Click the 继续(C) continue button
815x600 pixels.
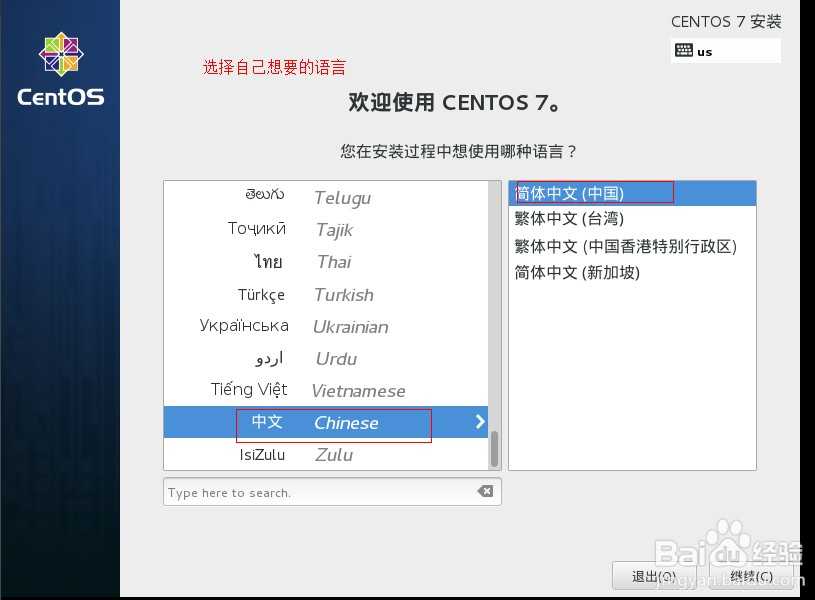click(x=752, y=576)
